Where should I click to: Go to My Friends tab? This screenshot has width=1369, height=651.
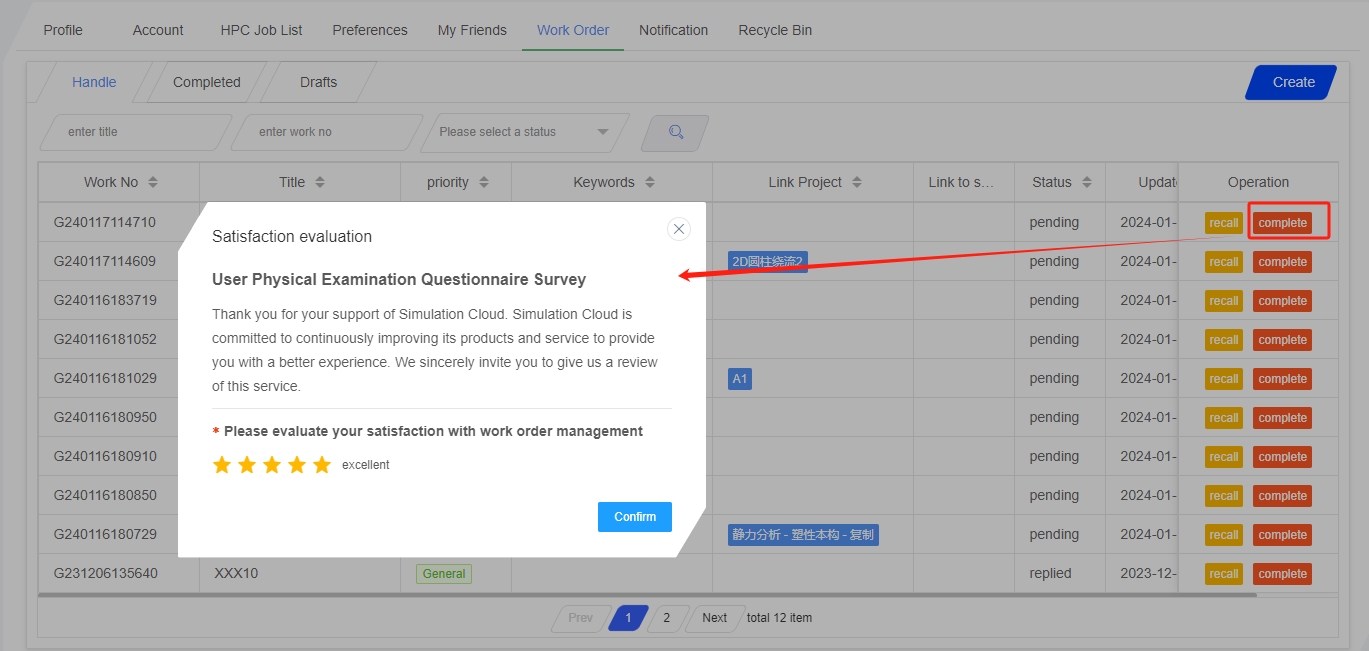pyautogui.click(x=472, y=30)
